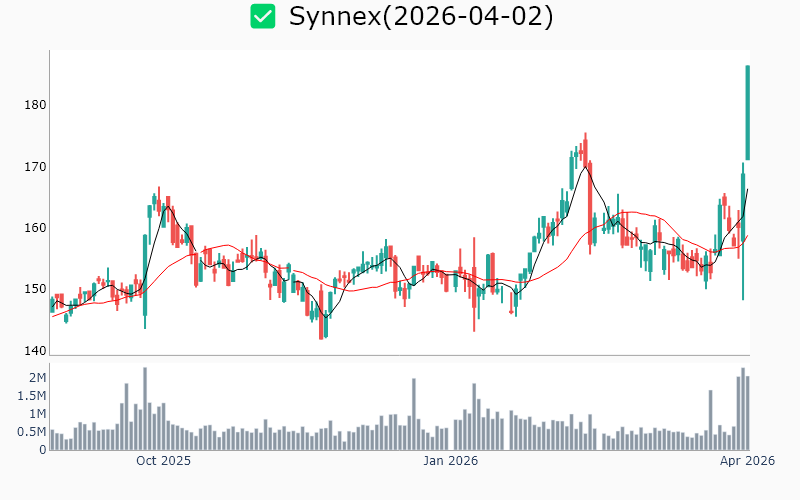This screenshot has width=800, height=500.
Task: Click the Synnex(2026-04-02) chart title
Action: pyautogui.click(x=420, y=16)
